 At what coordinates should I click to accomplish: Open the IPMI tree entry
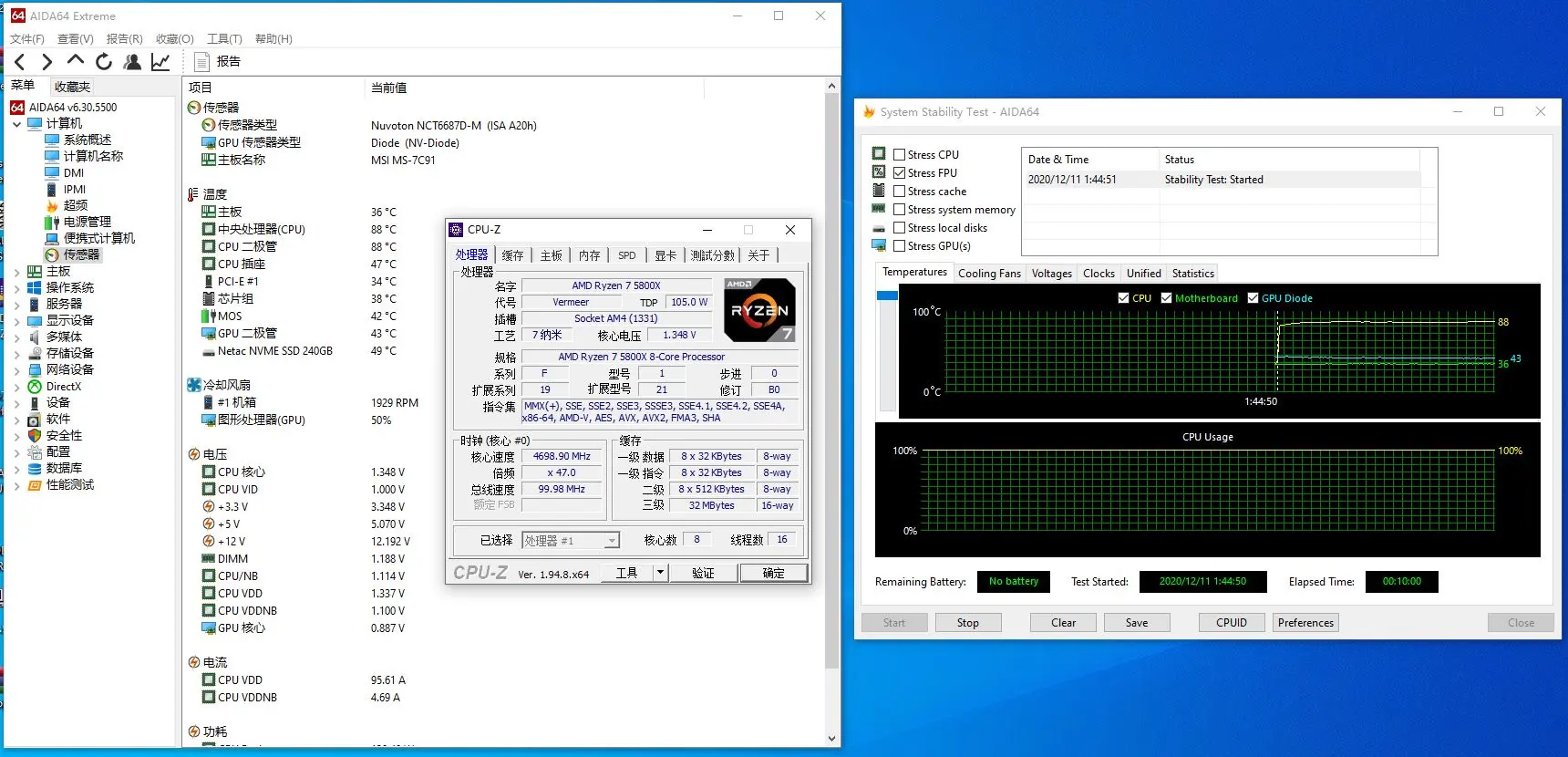tap(75, 189)
